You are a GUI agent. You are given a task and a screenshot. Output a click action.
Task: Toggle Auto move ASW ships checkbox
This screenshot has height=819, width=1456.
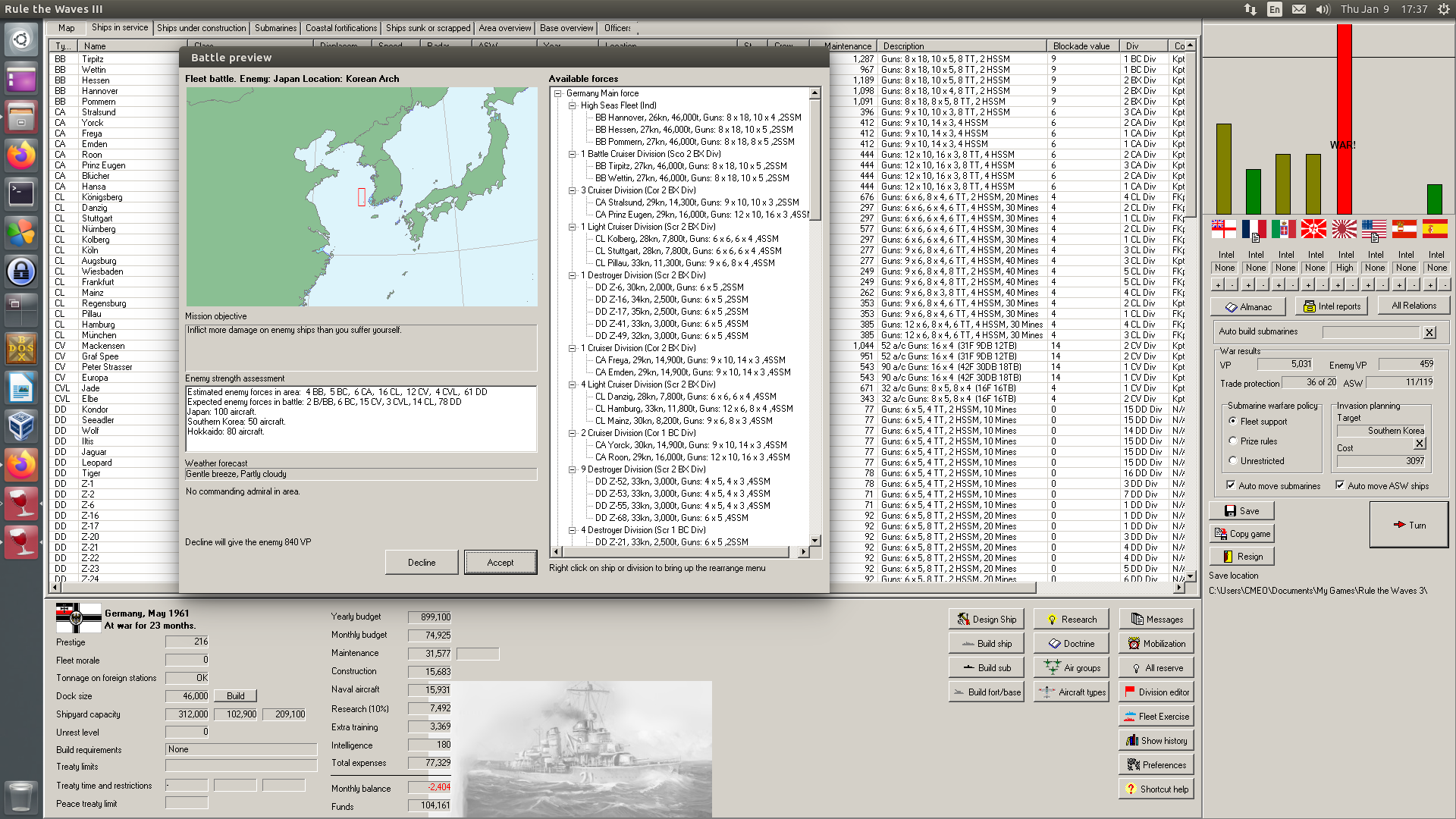pyautogui.click(x=1340, y=485)
